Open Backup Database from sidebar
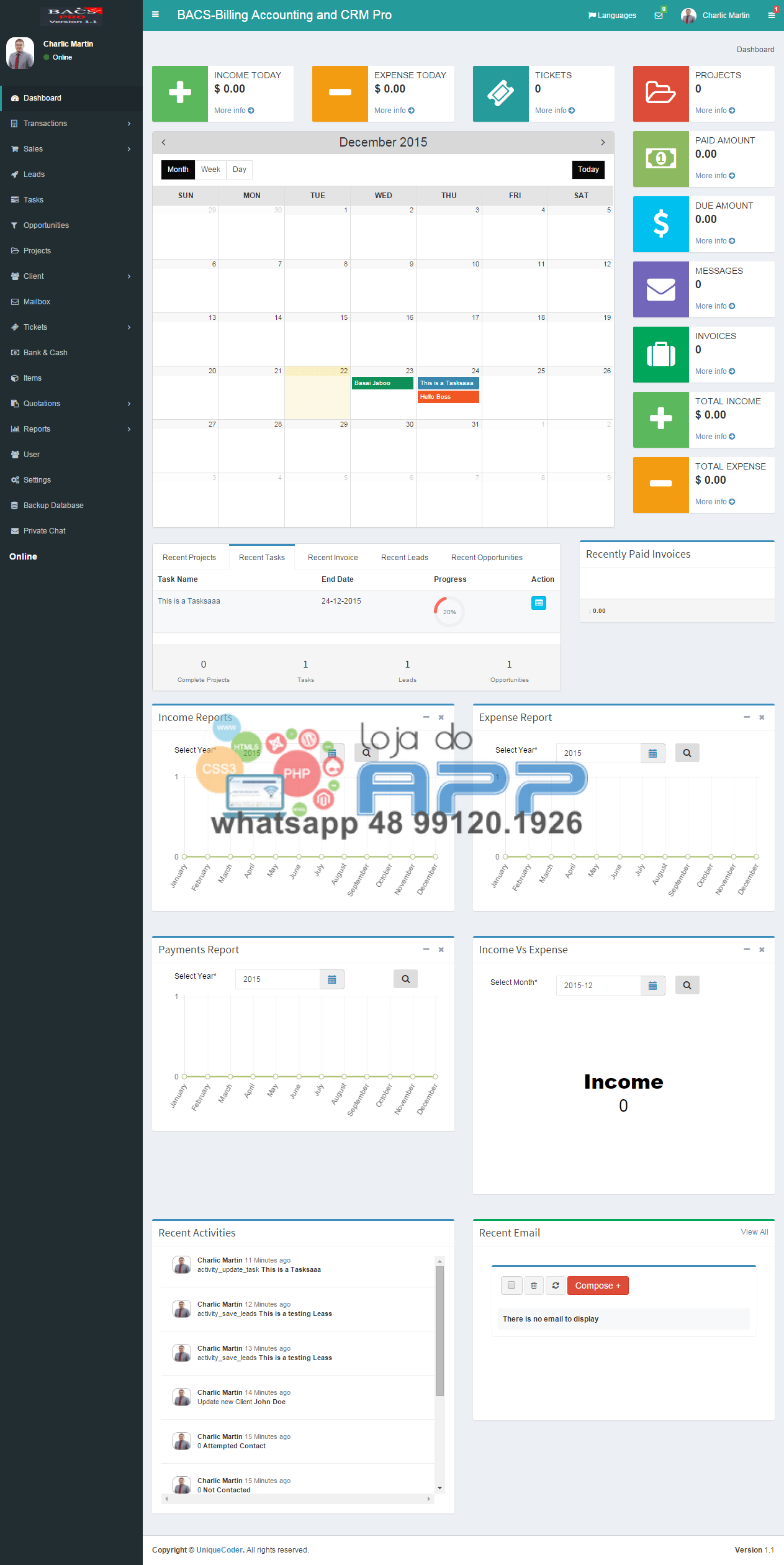 click(53, 506)
